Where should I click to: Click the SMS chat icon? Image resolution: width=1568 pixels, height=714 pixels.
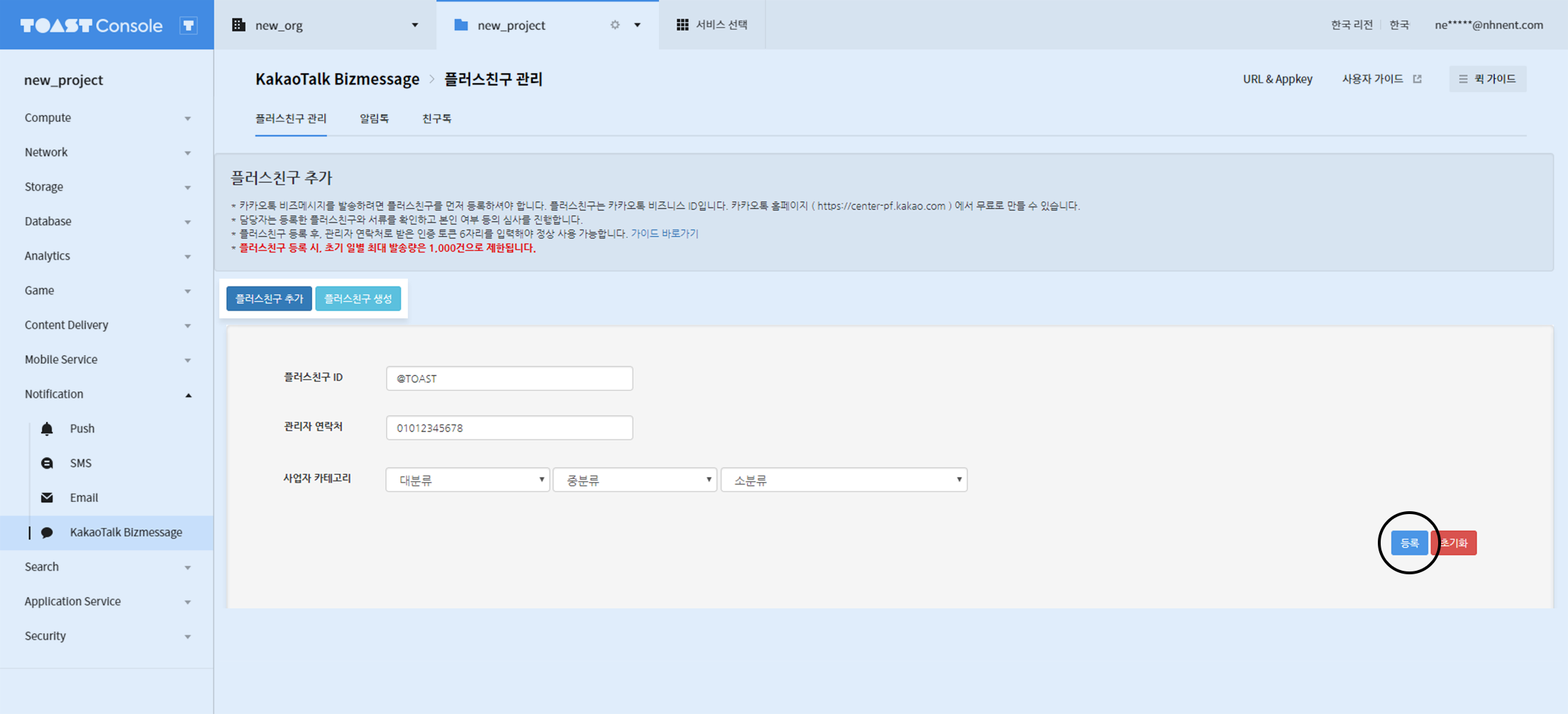(47, 463)
